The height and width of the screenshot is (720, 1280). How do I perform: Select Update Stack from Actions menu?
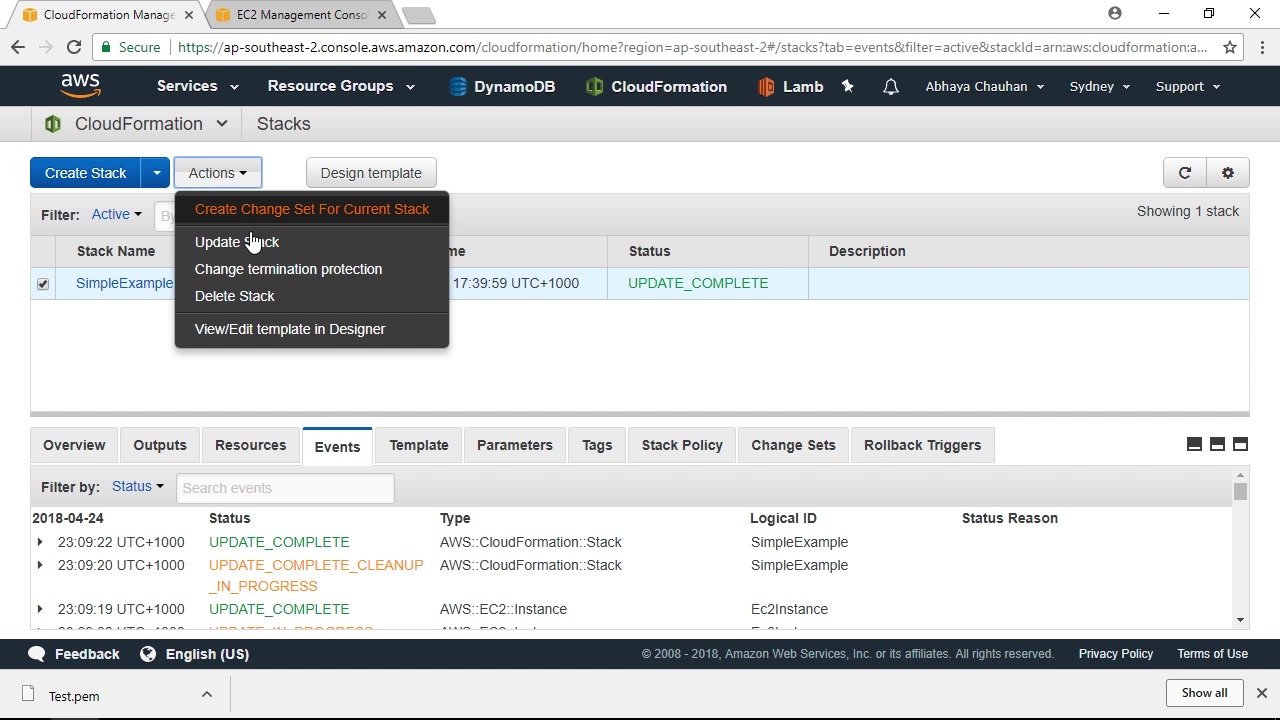(x=312, y=242)
